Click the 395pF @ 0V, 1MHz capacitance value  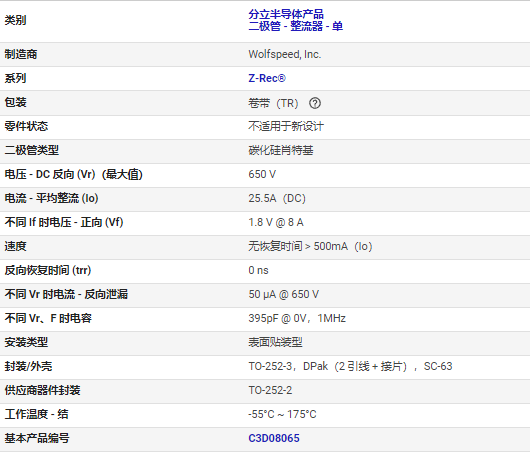tap(297, 318)
